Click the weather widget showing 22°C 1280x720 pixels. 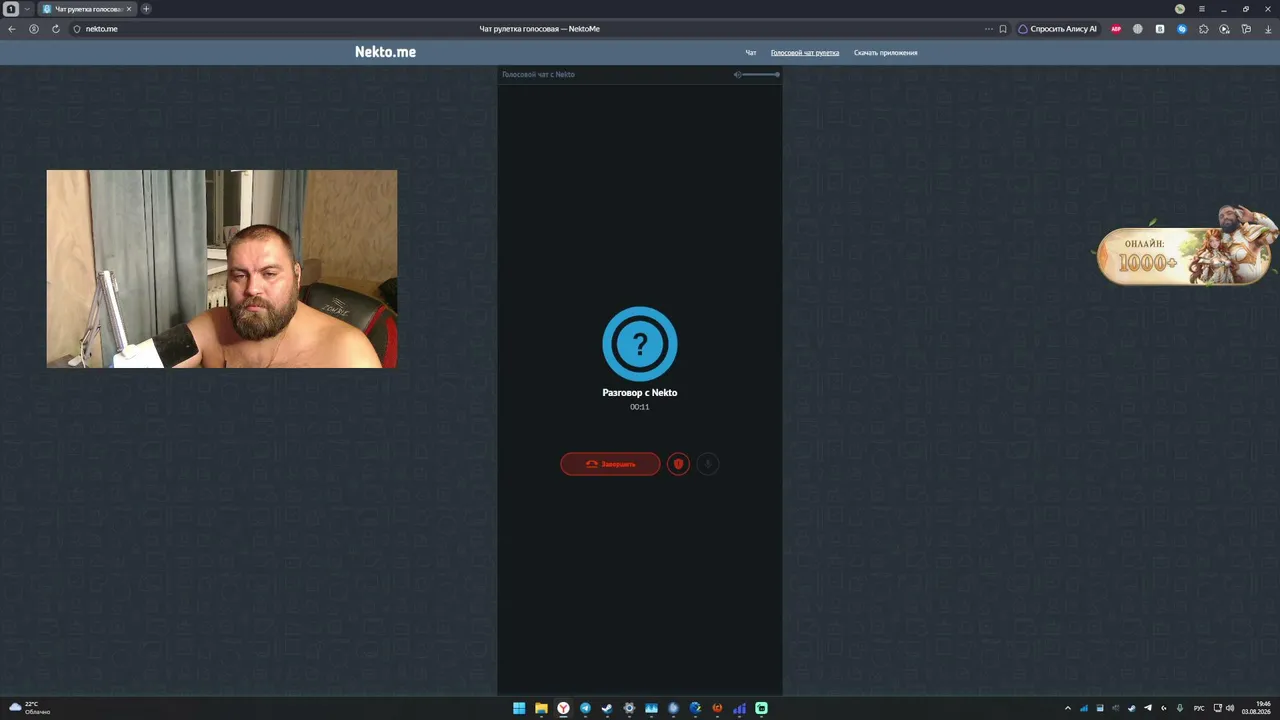coord(30,708)
